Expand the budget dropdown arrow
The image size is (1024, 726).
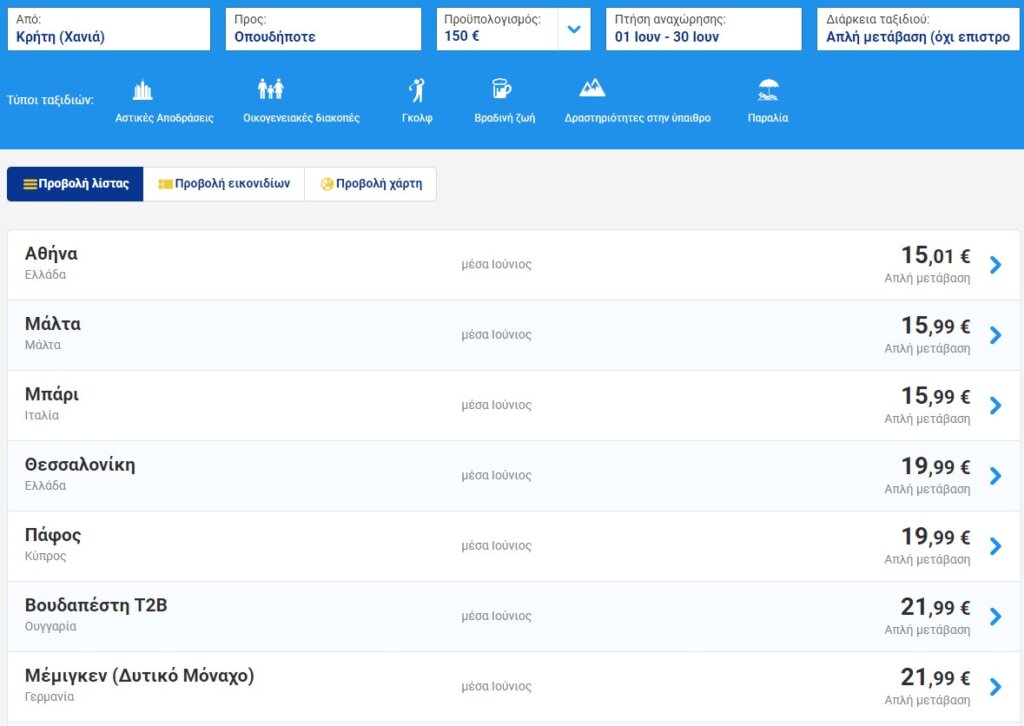[574, 29]
